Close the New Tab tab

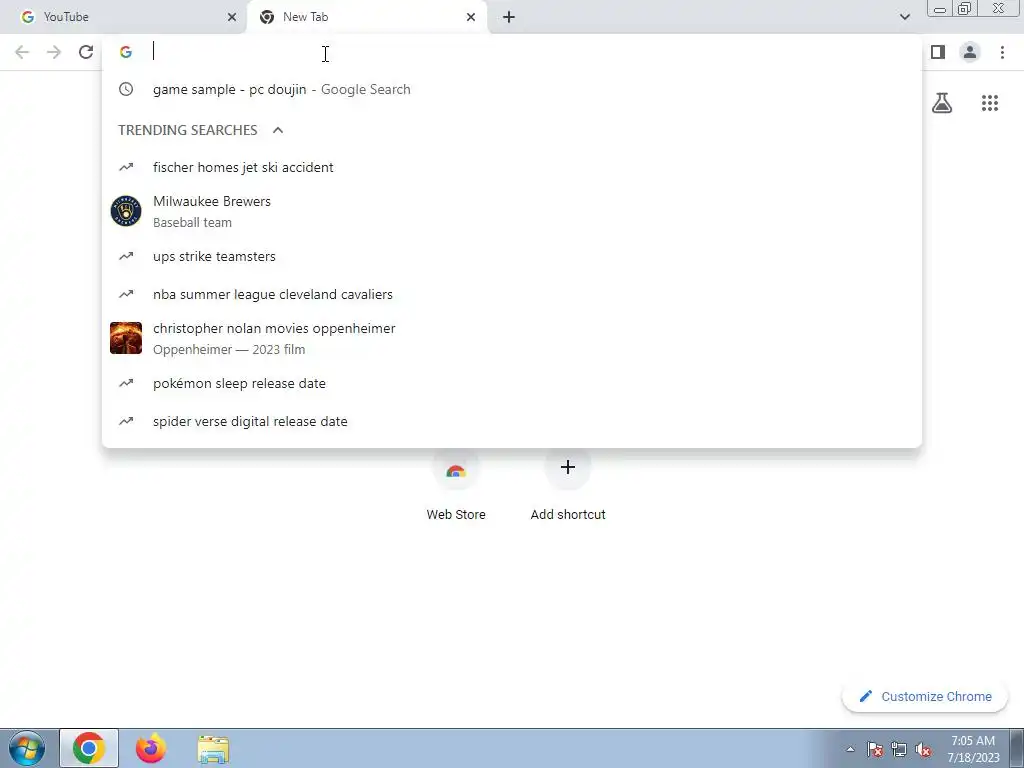click(x=471, y=17)
